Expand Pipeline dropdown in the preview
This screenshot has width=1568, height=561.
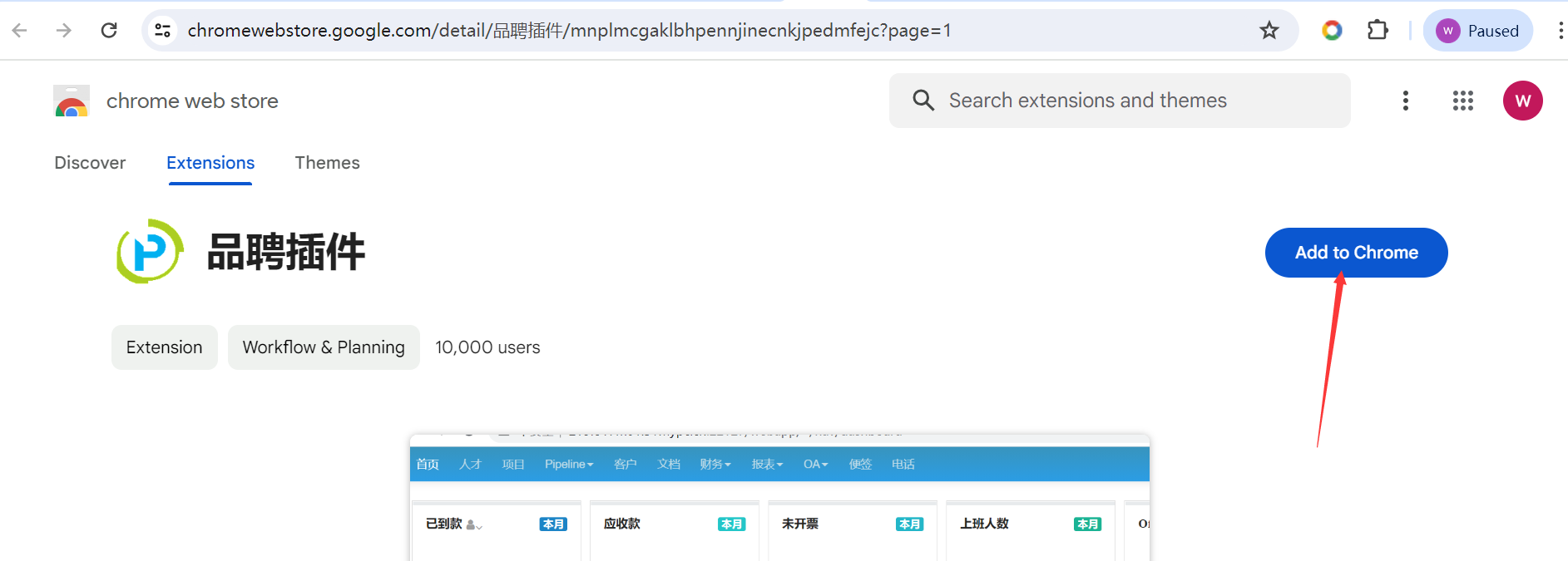569,465
